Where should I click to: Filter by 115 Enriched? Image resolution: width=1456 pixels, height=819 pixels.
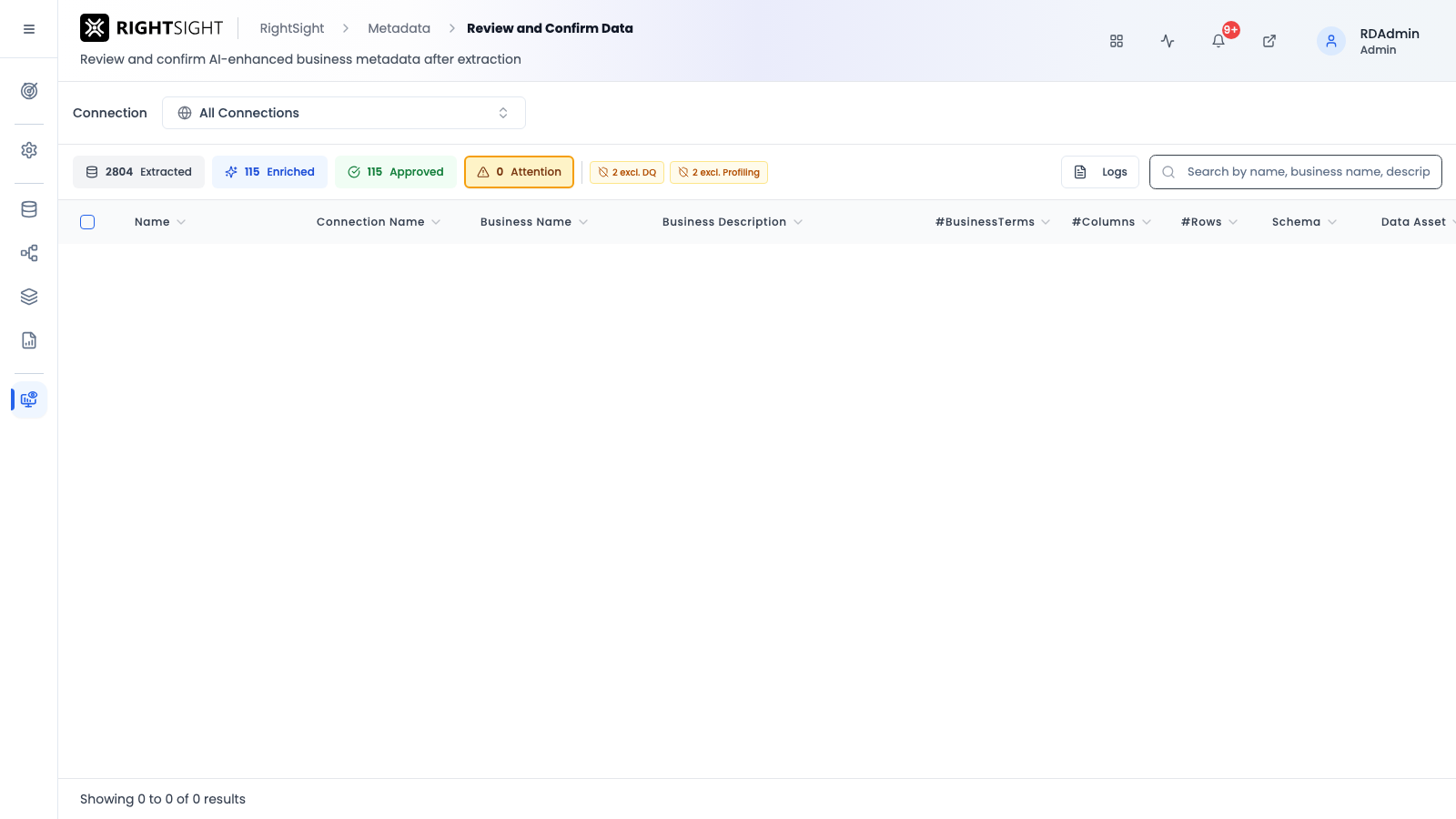[x=269, y=172]
